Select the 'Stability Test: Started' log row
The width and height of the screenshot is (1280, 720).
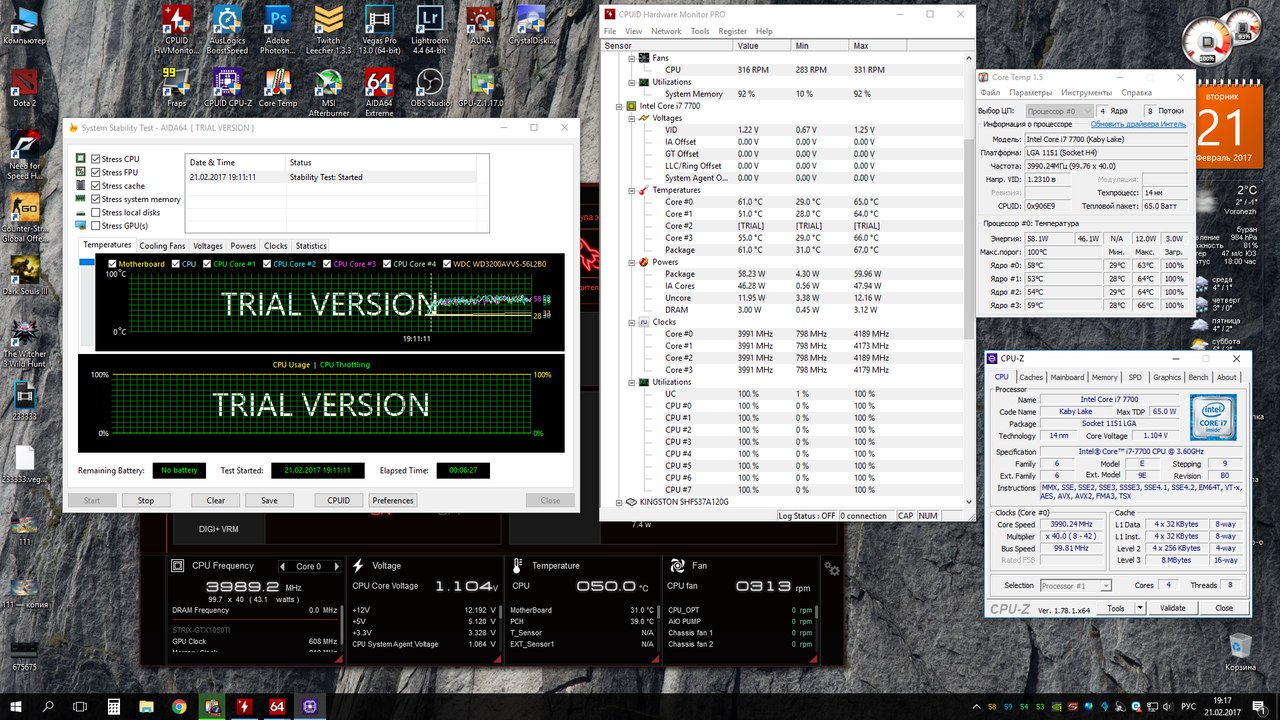click(x=333, y=177)
